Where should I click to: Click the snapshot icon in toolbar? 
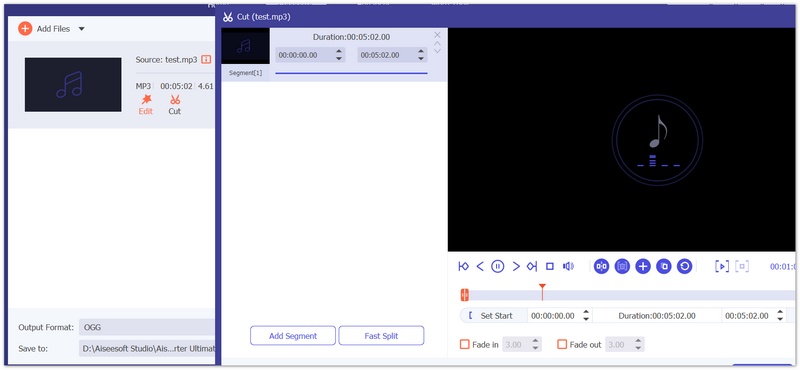click(622, 266)
